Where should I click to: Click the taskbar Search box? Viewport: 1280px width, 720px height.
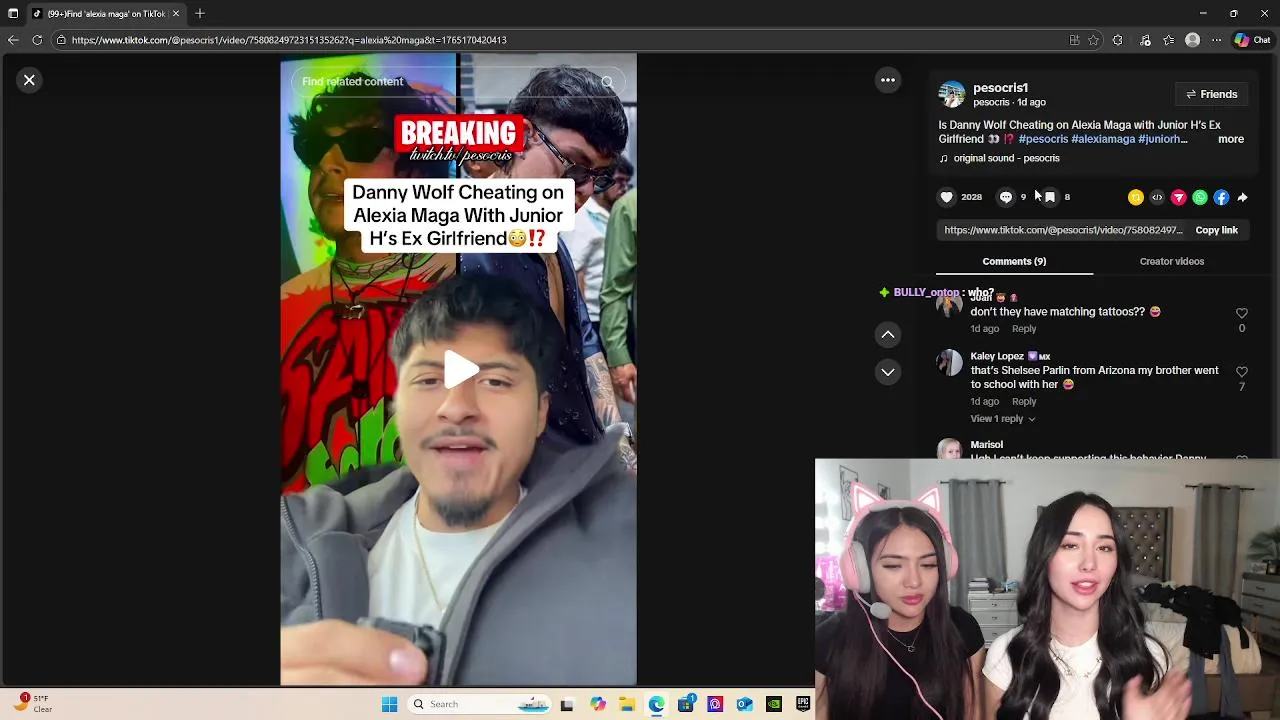click(x=480, y=704)
